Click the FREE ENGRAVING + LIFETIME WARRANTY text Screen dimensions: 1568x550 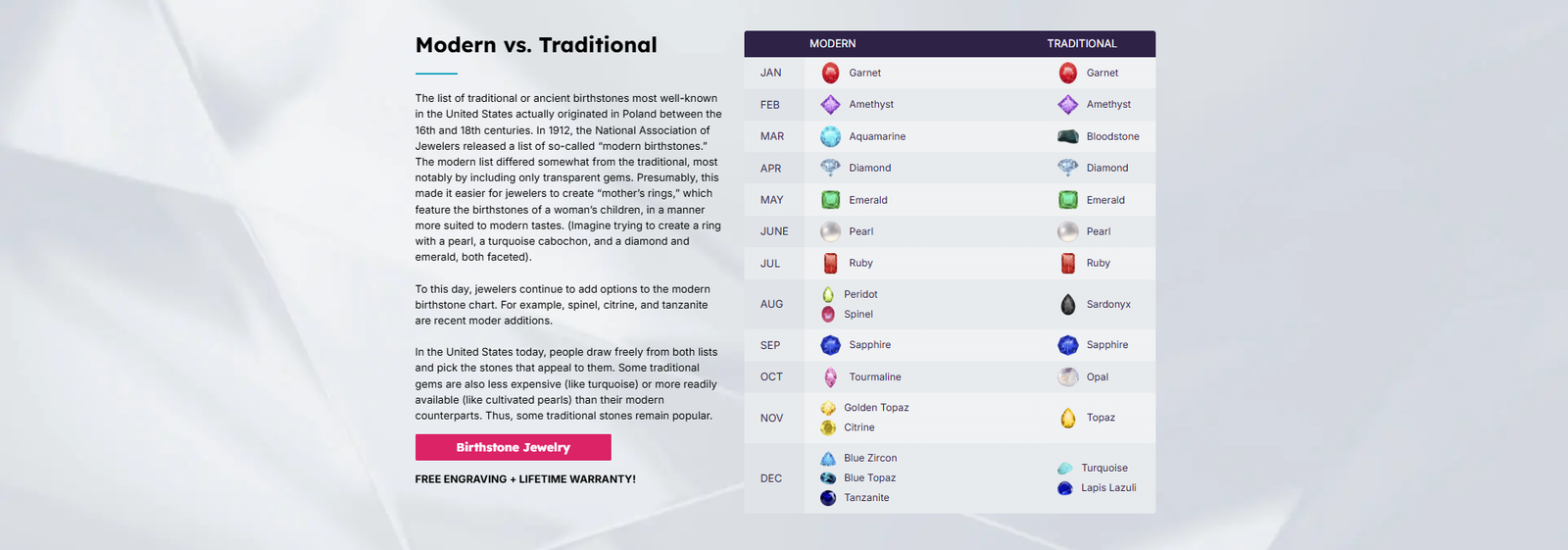[525, 479]
